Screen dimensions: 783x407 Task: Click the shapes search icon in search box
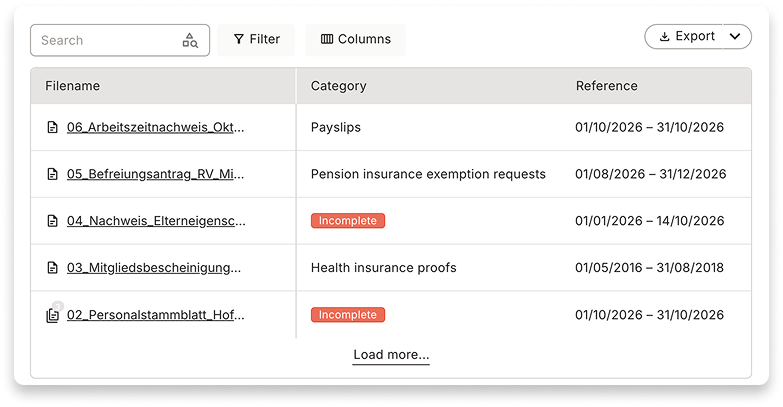coord(190,40)
